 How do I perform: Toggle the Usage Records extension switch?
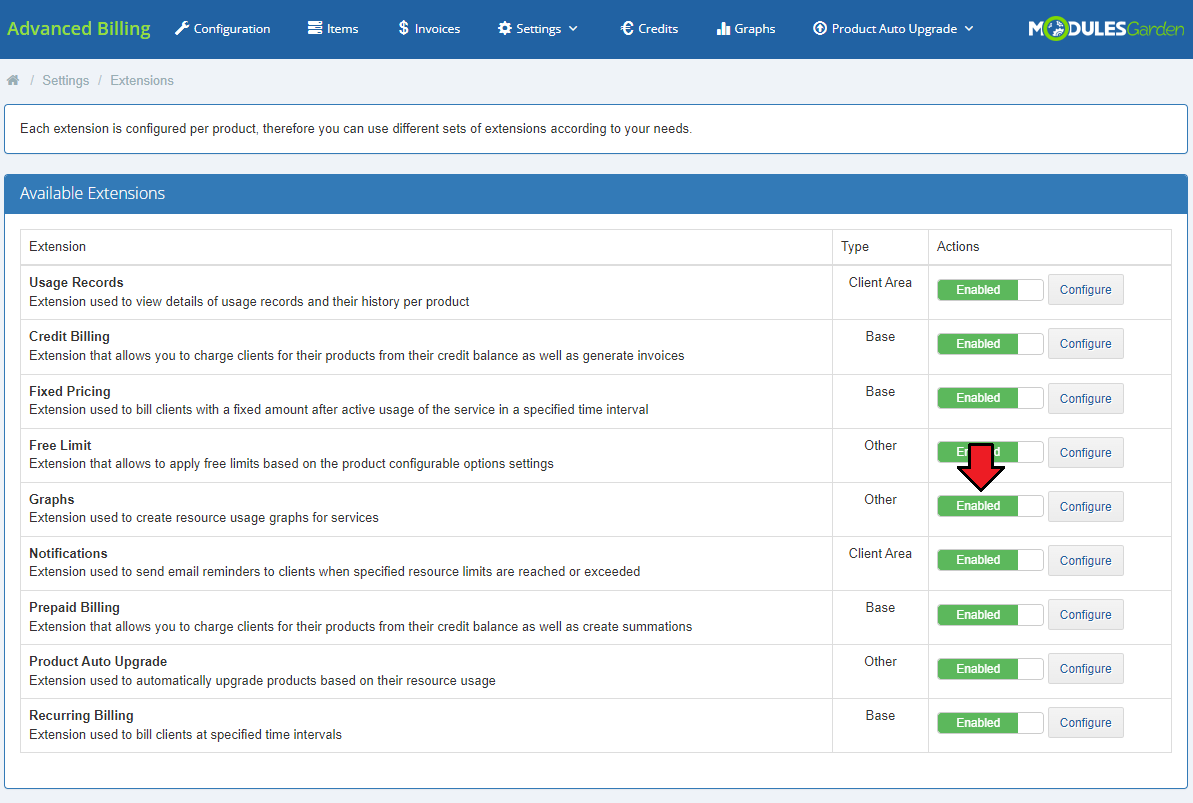click(x=990, y=290)
